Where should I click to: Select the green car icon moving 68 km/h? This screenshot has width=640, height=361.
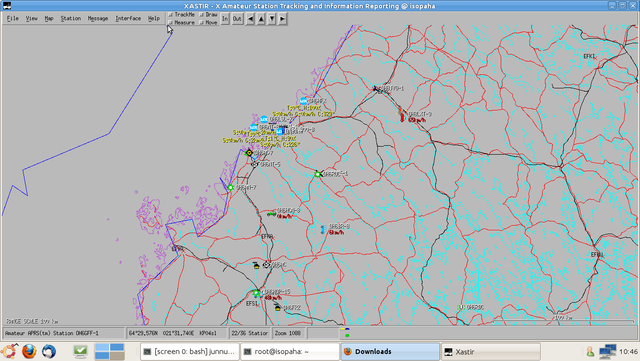point(271,213)
